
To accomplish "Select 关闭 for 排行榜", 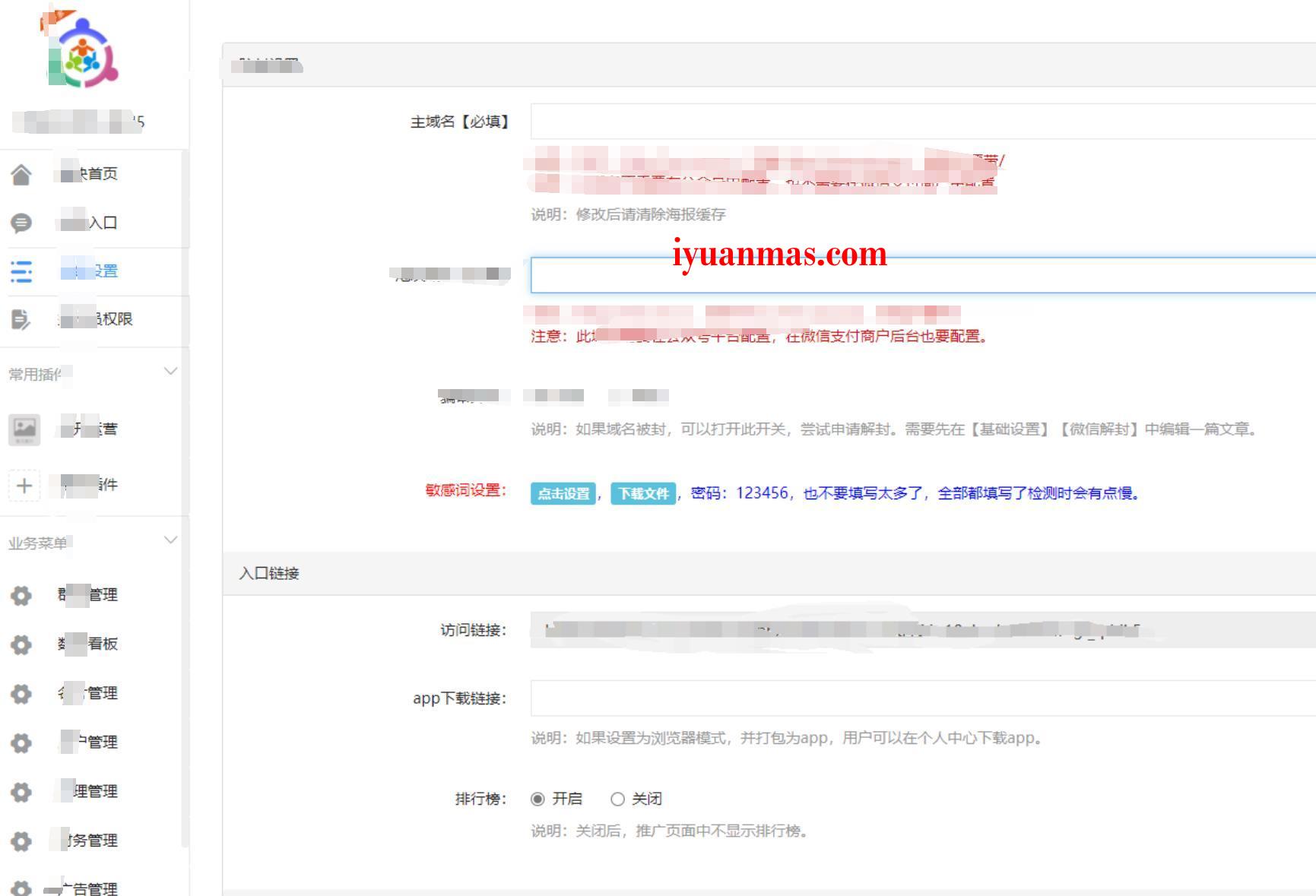I will click(617, 799).
